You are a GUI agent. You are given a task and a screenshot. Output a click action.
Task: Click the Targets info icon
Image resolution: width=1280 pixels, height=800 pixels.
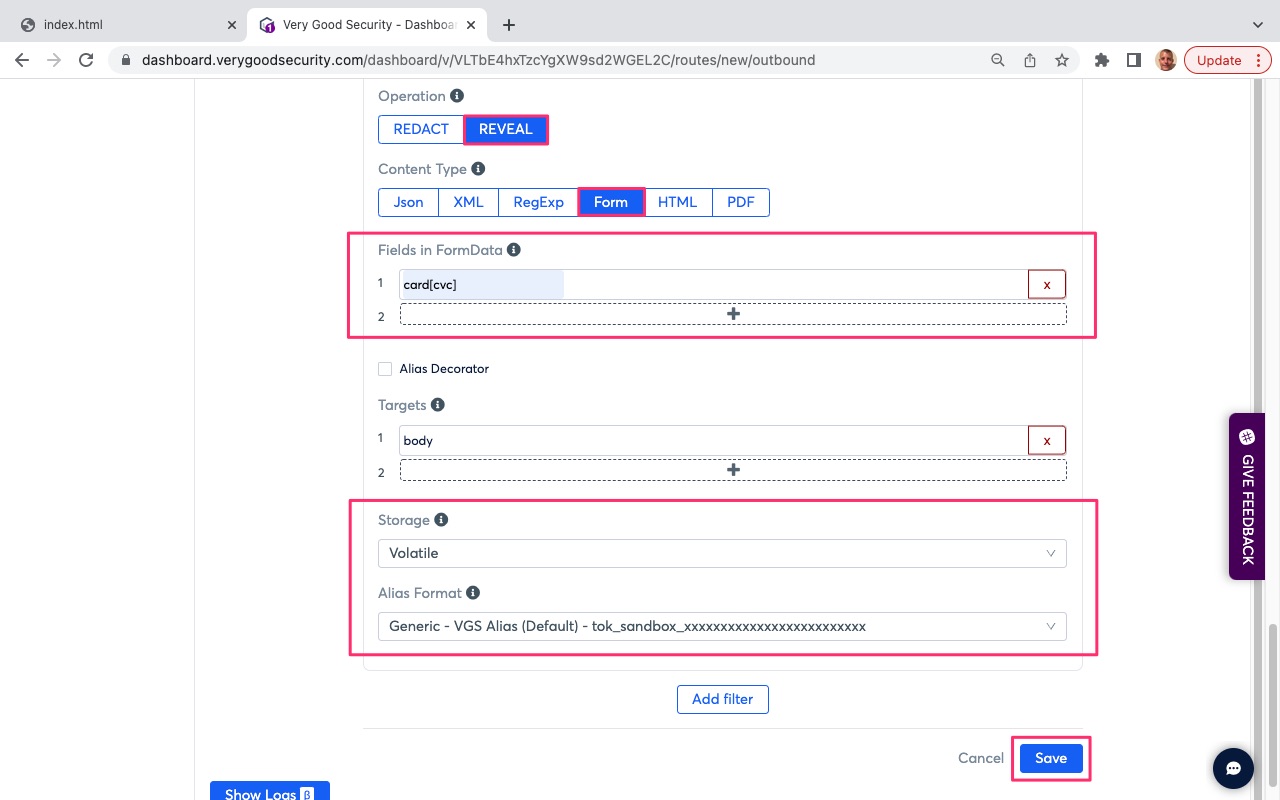(x=438, y=405)
